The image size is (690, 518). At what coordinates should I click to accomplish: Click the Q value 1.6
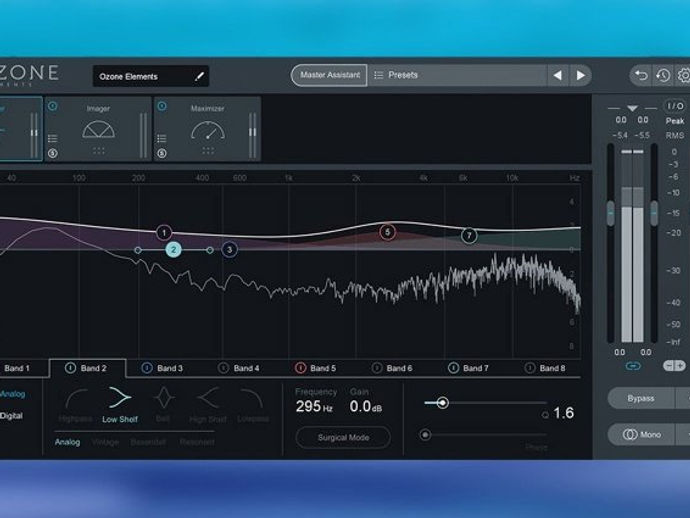coord(563,413)
